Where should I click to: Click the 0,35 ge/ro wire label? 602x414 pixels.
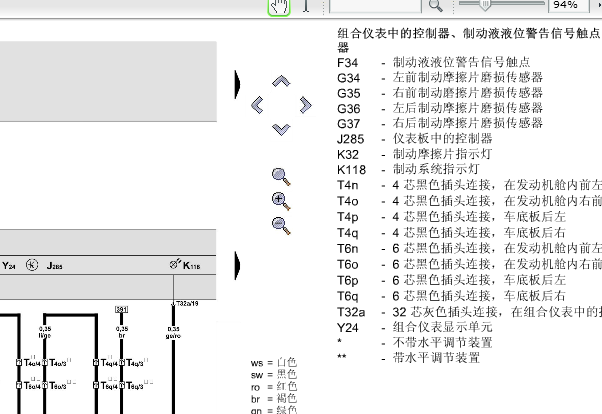coord(174,333)
